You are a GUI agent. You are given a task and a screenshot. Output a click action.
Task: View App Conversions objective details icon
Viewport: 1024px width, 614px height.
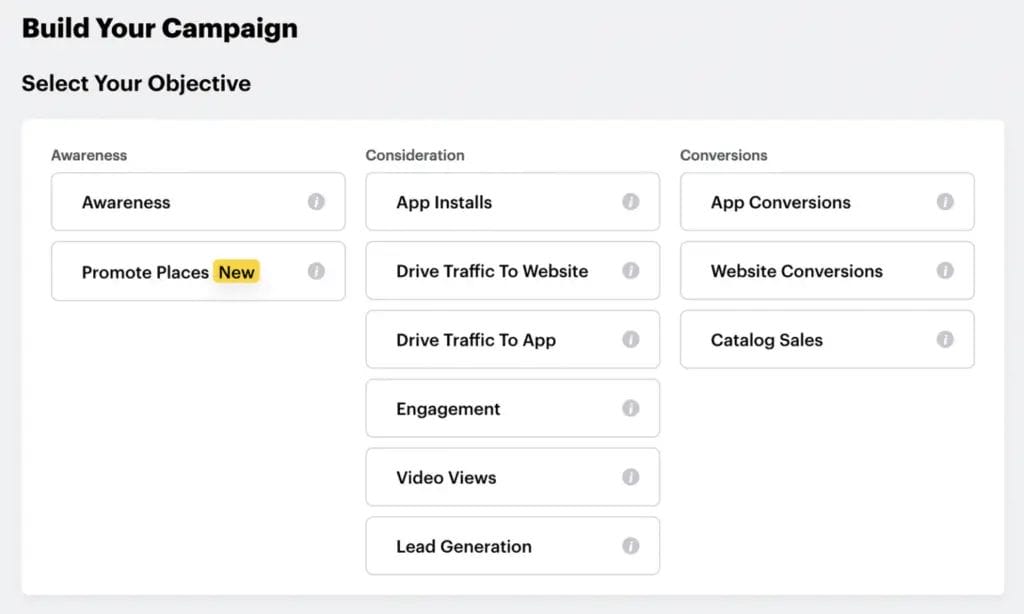pyautogui.click(x=946, y=201)
